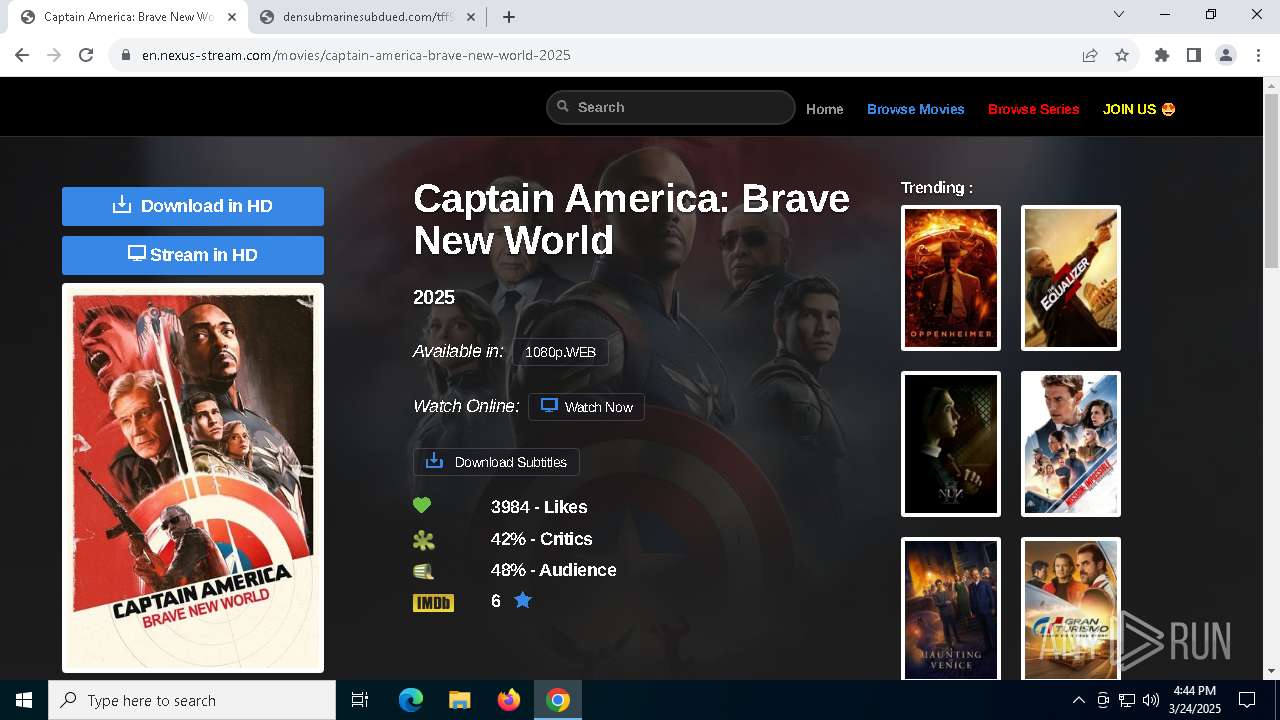
Task: Click the IMDb logo badge
Action: tap(433, 602)
